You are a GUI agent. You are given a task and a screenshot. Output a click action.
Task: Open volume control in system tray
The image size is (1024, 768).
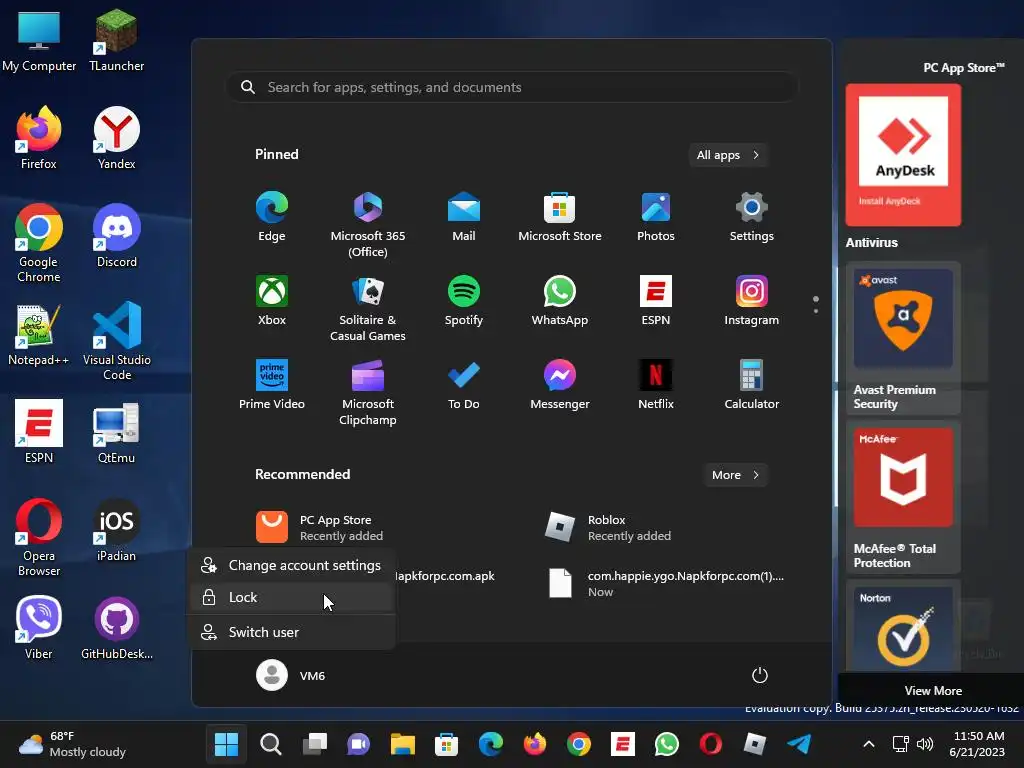(925, 744)
